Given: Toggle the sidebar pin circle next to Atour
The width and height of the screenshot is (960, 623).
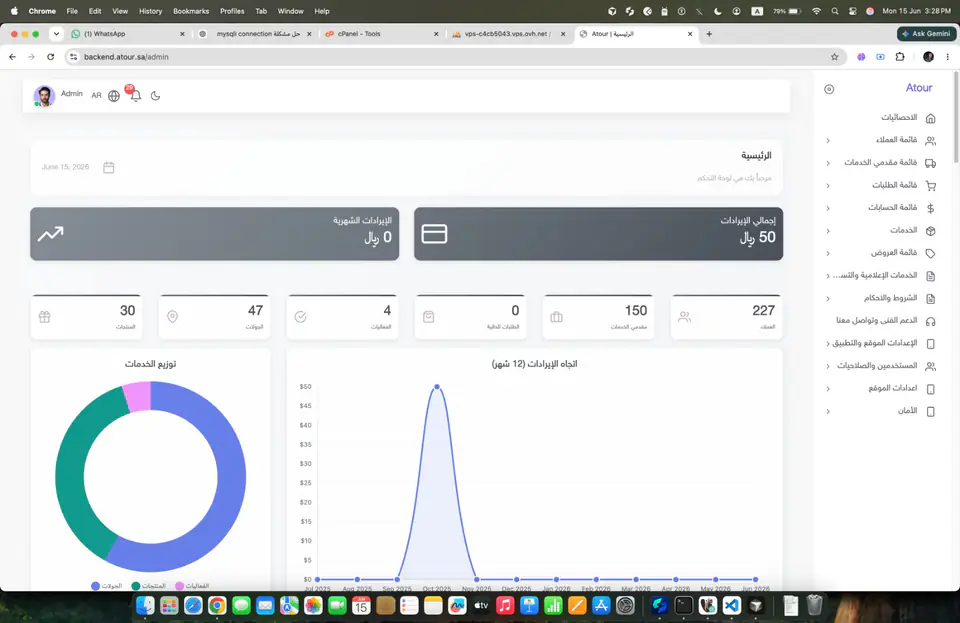Looking at the screenshot, I should coord(829,89).
